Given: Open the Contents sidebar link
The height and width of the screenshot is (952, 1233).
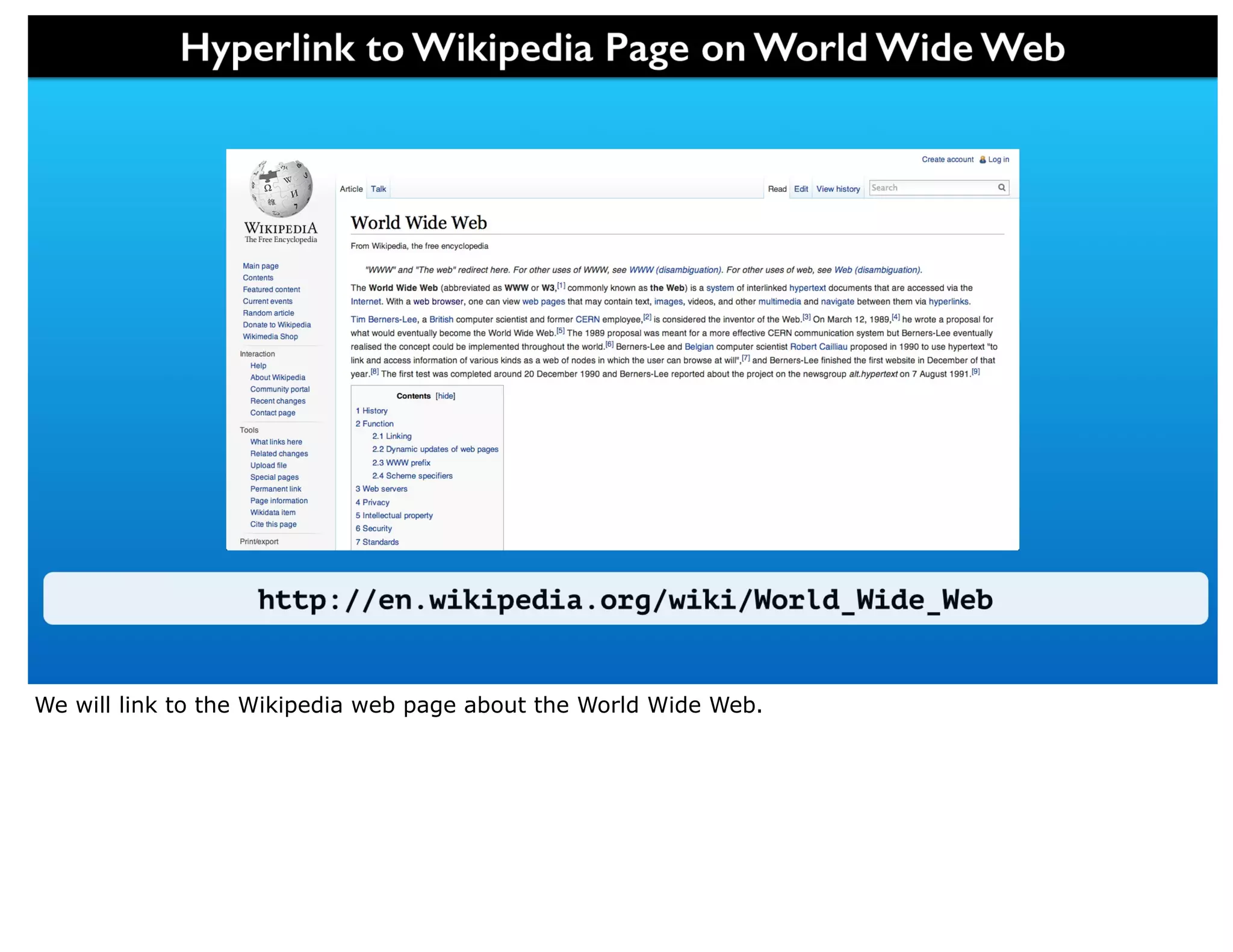Looking at the screenshot, I should click(258, 277).
